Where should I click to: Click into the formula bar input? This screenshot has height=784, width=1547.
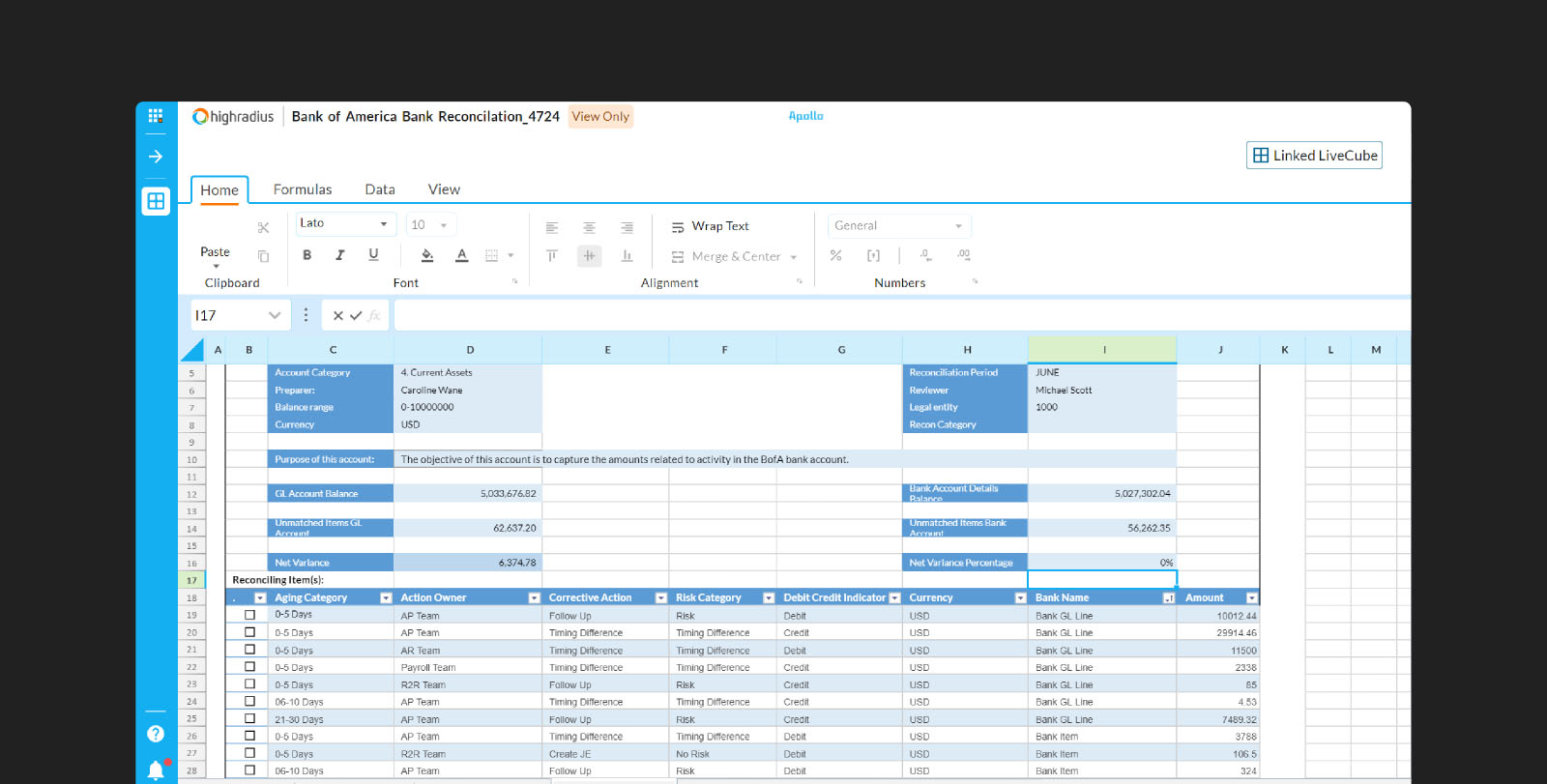pos(902,315)
